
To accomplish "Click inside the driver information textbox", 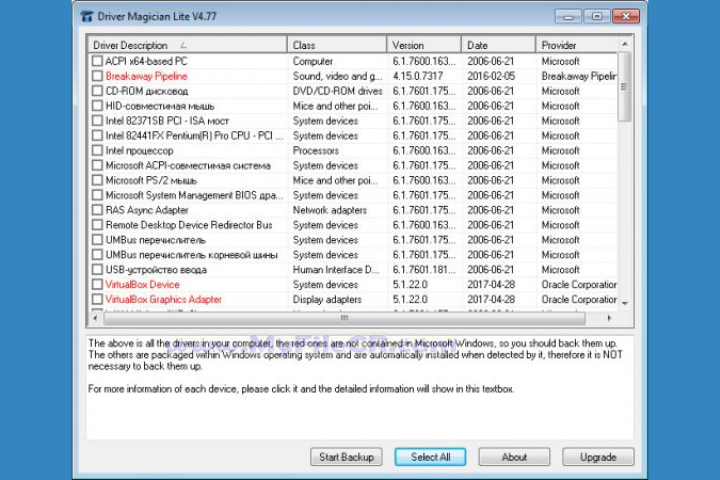I will [x=360, y=387].
